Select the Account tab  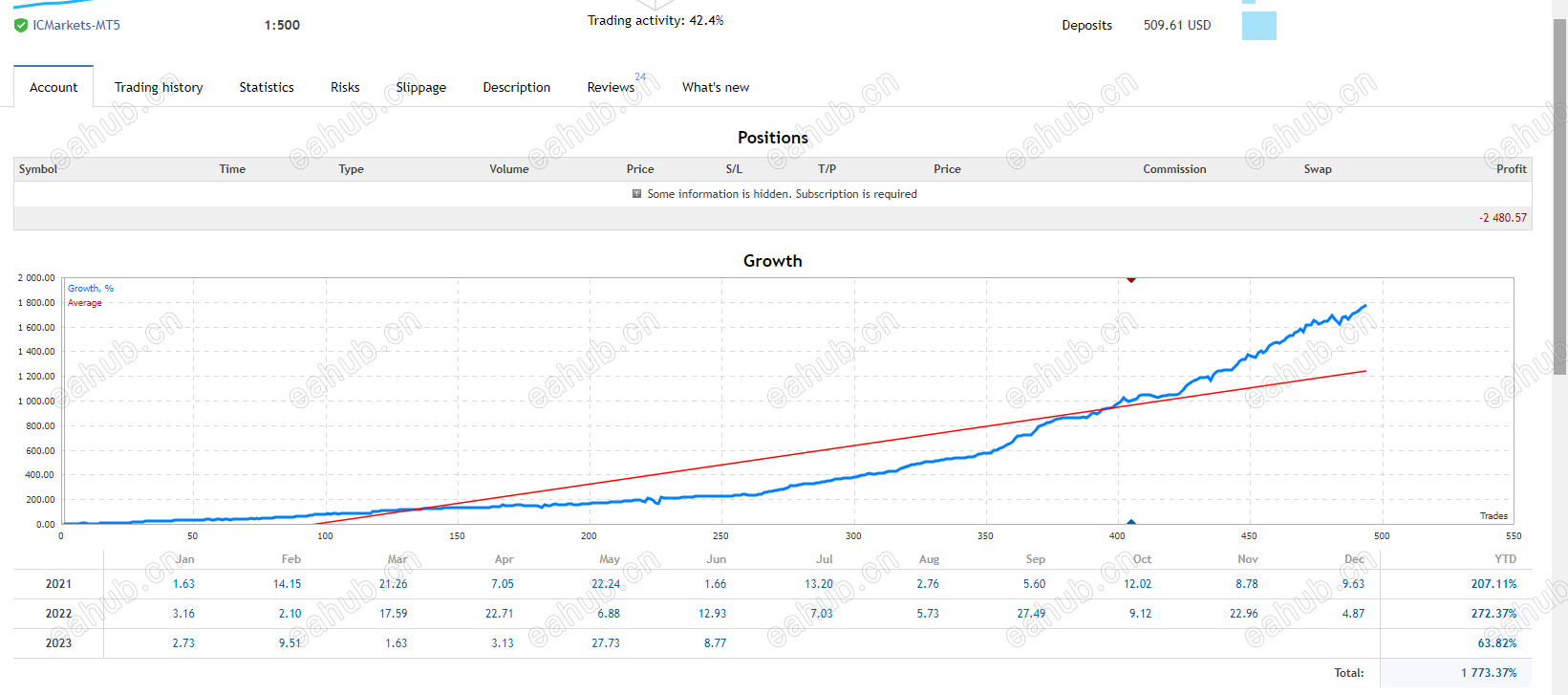point(54,87)
